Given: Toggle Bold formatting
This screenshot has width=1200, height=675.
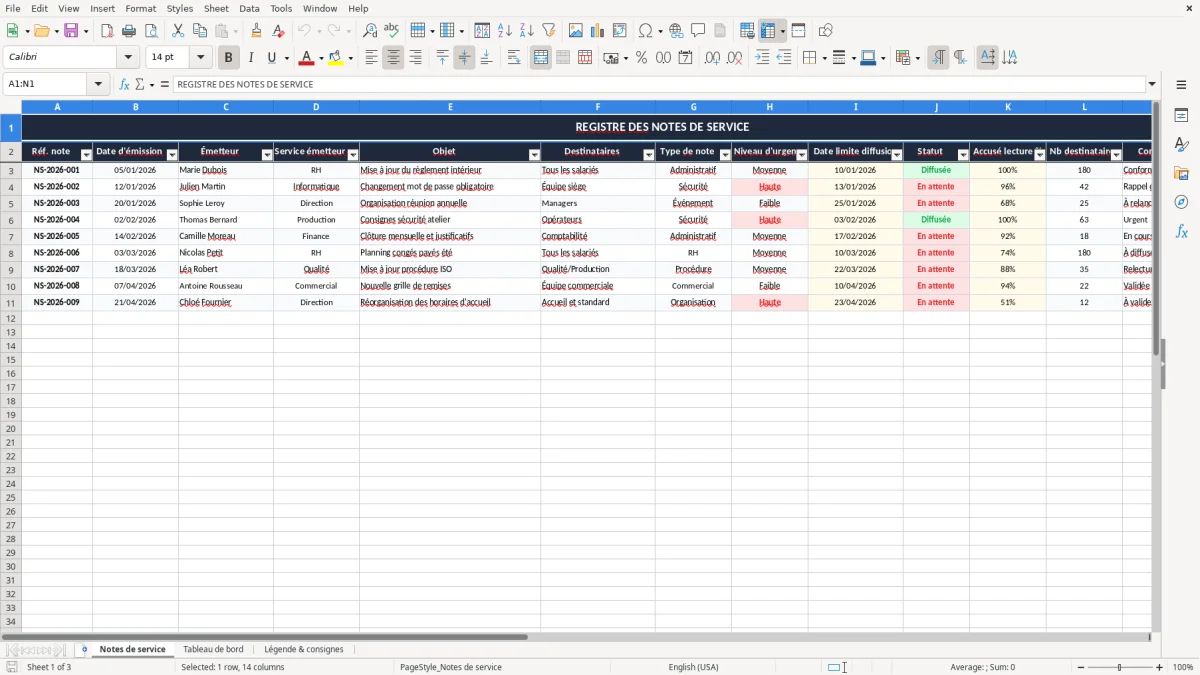Looking at the screenshot, I should pyautogui.click(x=228, y=58).
